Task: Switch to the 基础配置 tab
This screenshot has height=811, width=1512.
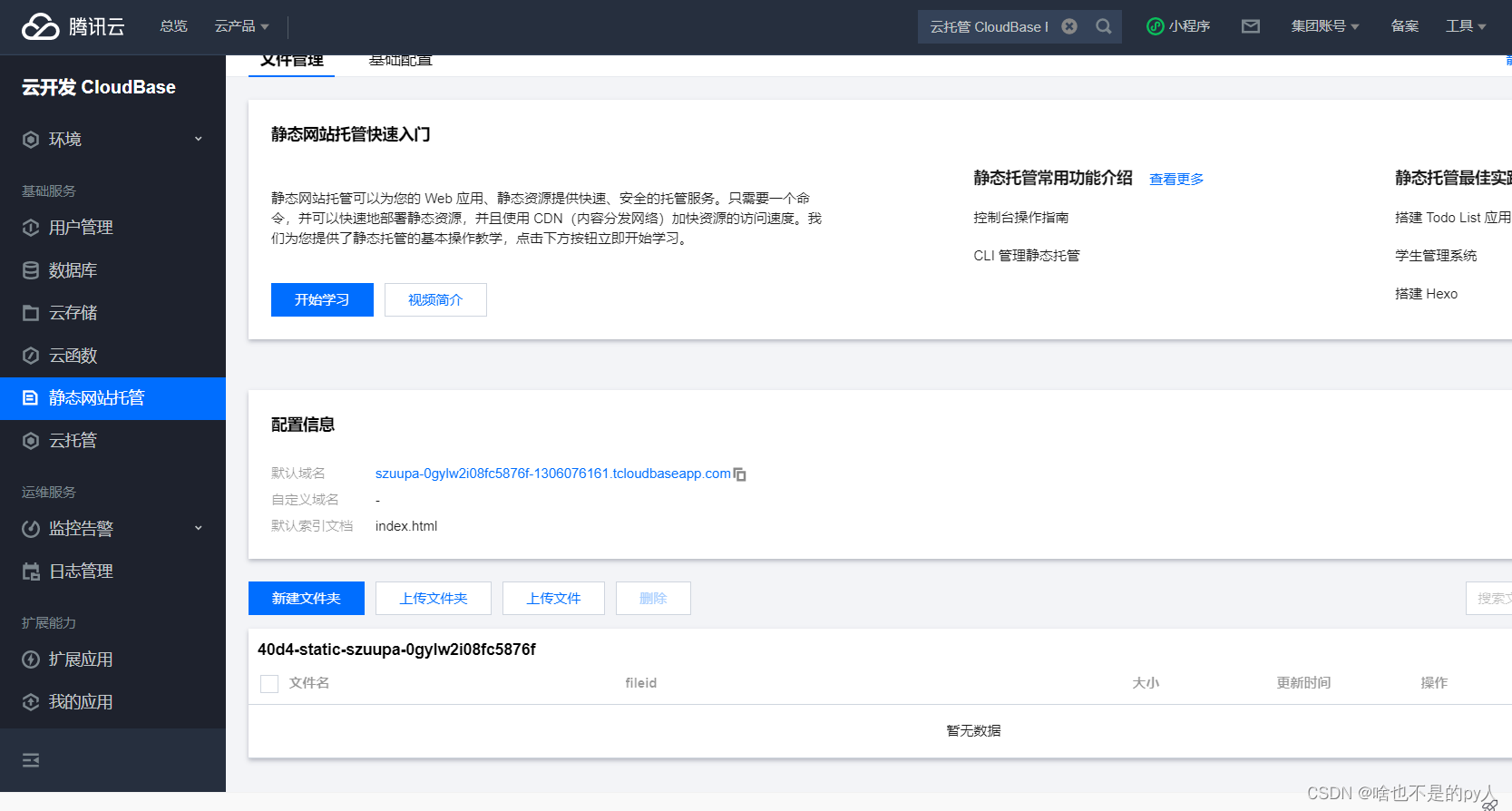Action: coord(401,62)
